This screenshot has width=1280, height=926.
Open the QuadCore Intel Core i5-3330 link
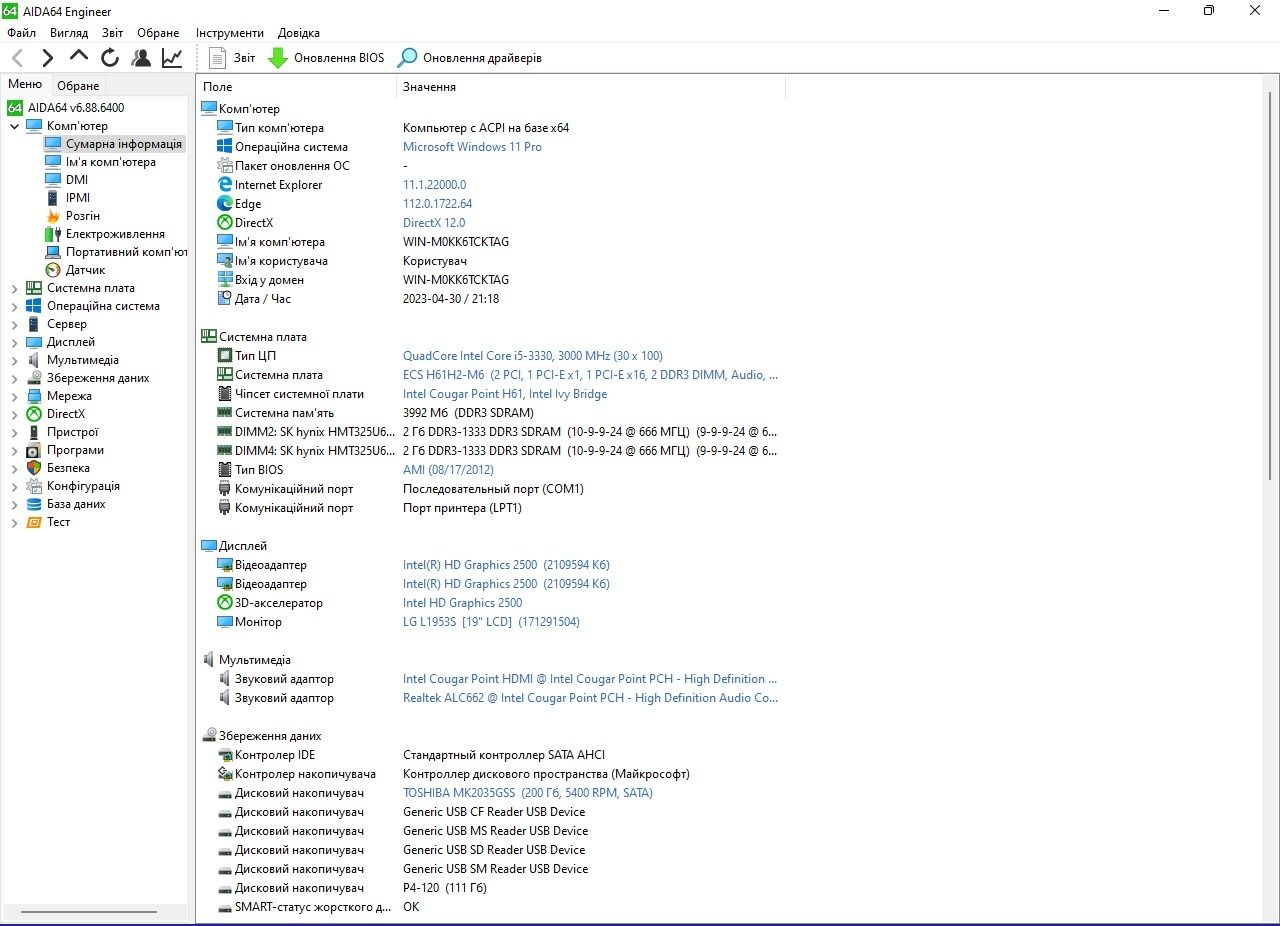pos(532,356)
